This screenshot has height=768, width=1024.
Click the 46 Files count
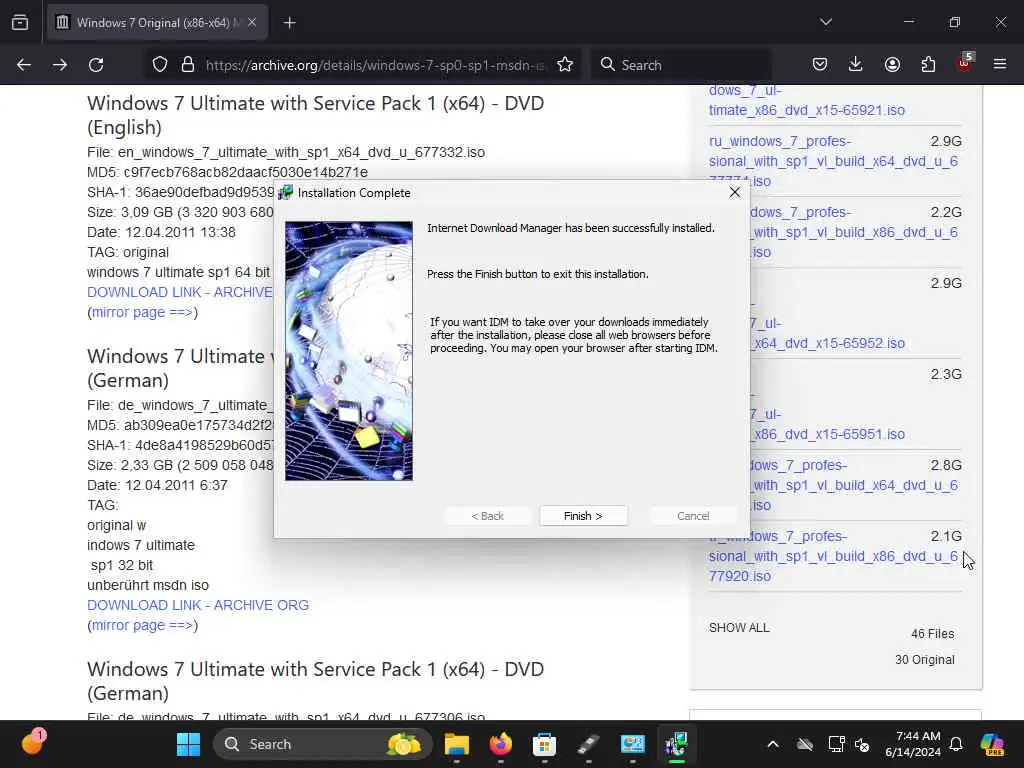click(933, 633)
